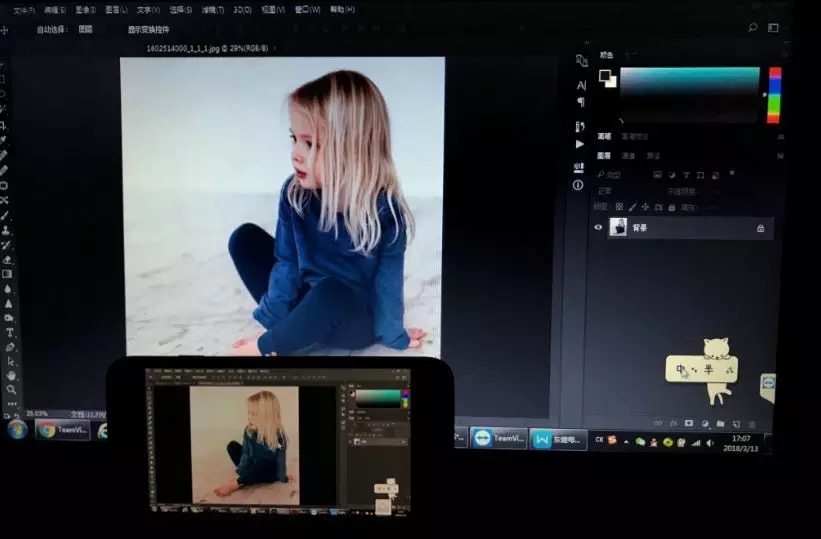Click the lock icon on Background layer

coord(760,228)
